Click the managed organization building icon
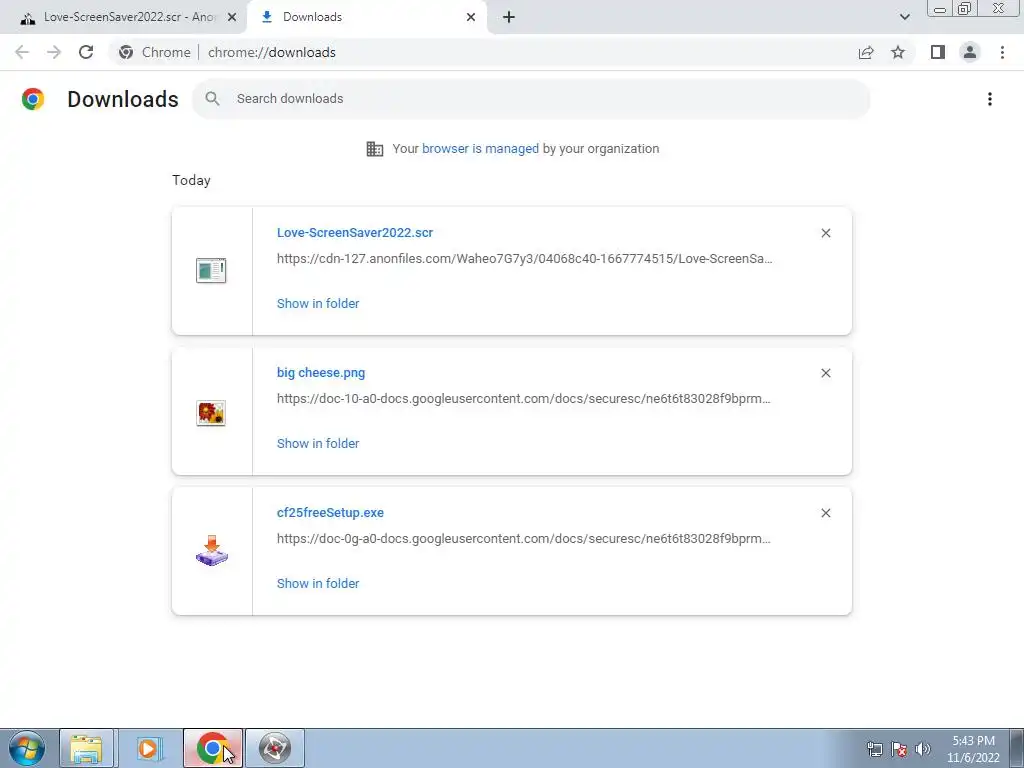This screenshot has width=1024, height=768. pos(374,149)
